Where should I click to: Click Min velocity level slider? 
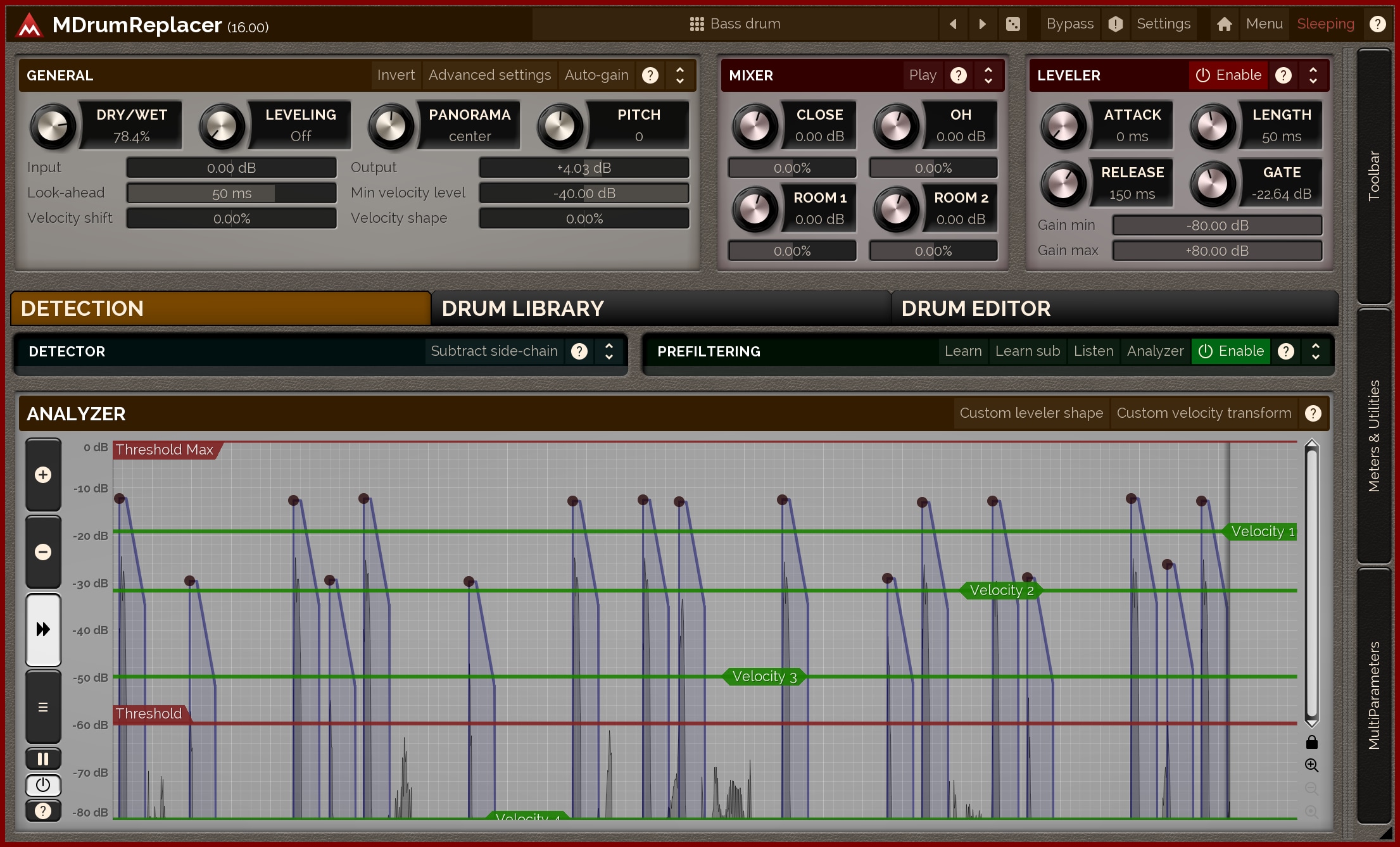pyautogui.click(x=584, y=193)
